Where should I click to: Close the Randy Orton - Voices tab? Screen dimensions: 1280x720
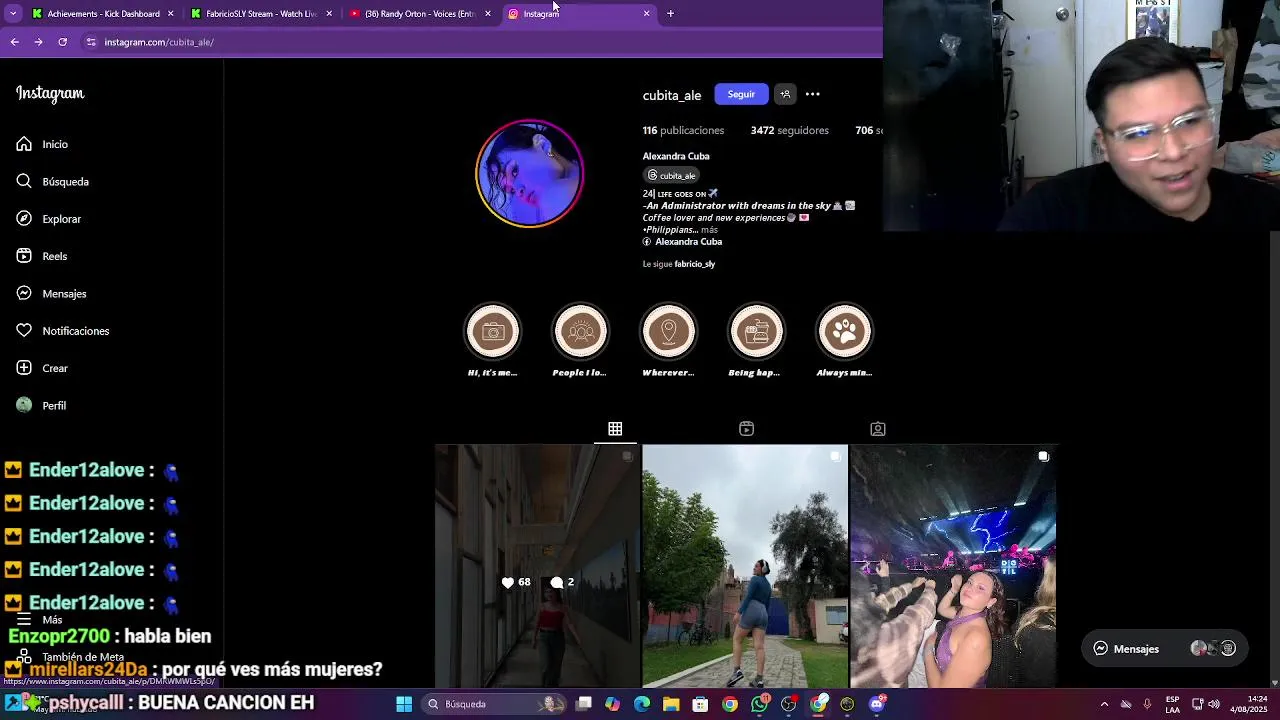click(488, 14)
